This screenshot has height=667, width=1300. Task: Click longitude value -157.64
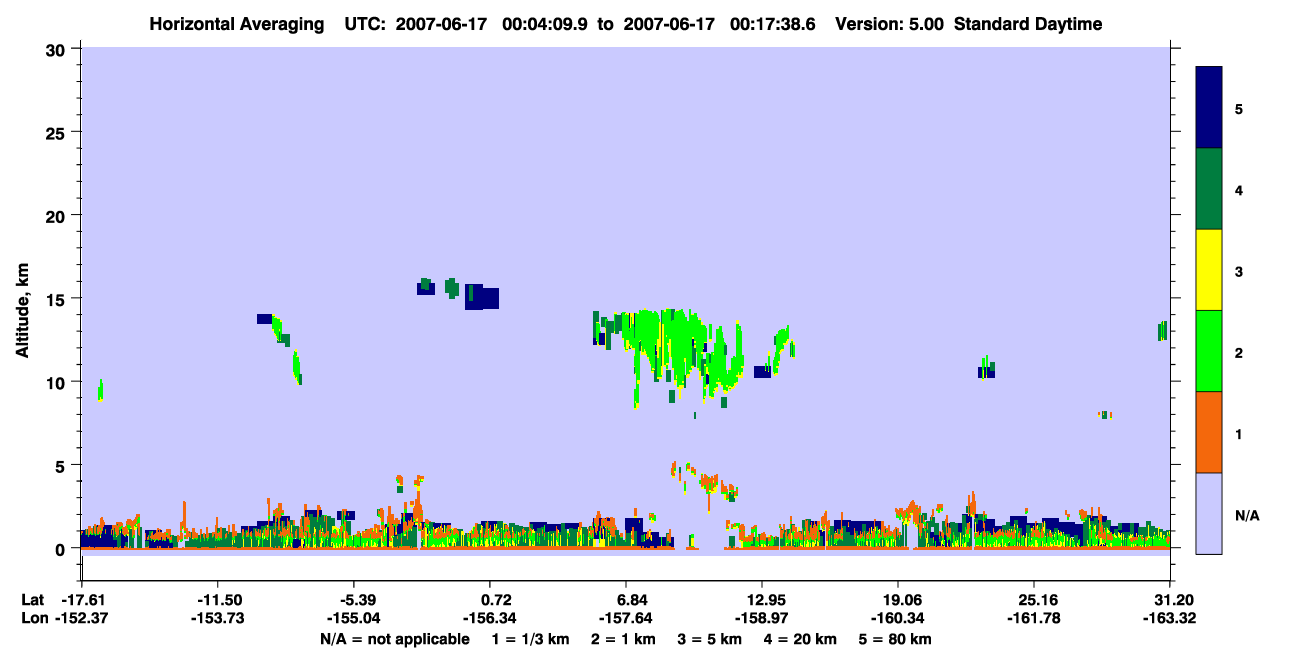(x=626, y=619)
